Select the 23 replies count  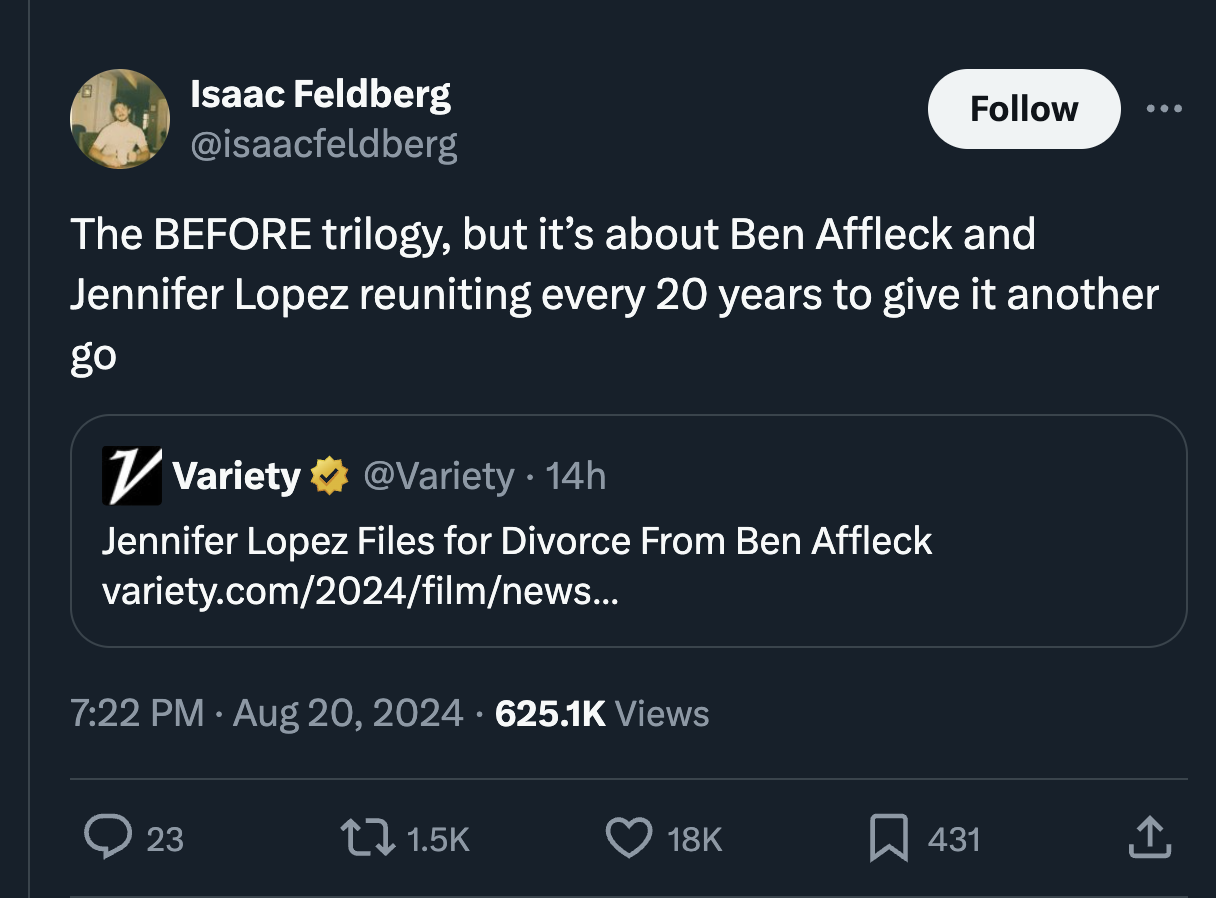pos(165,840)
